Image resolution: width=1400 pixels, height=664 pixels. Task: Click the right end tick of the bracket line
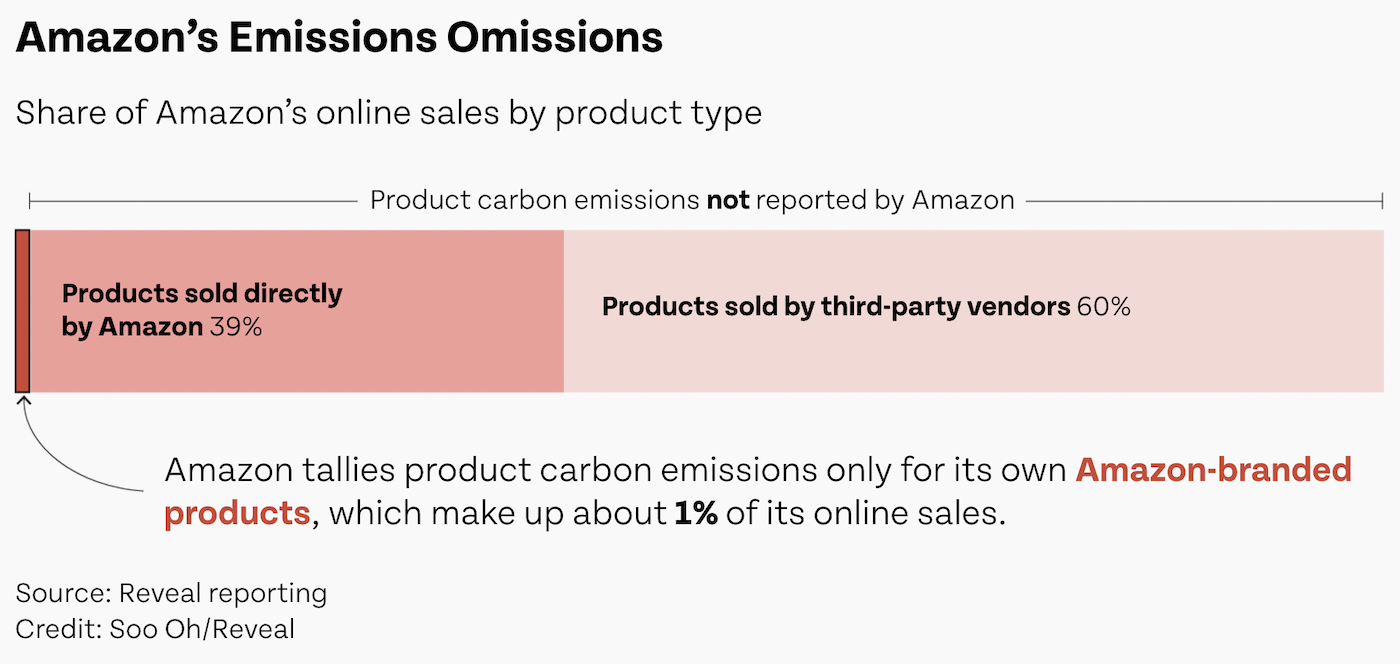(1383, 202)
